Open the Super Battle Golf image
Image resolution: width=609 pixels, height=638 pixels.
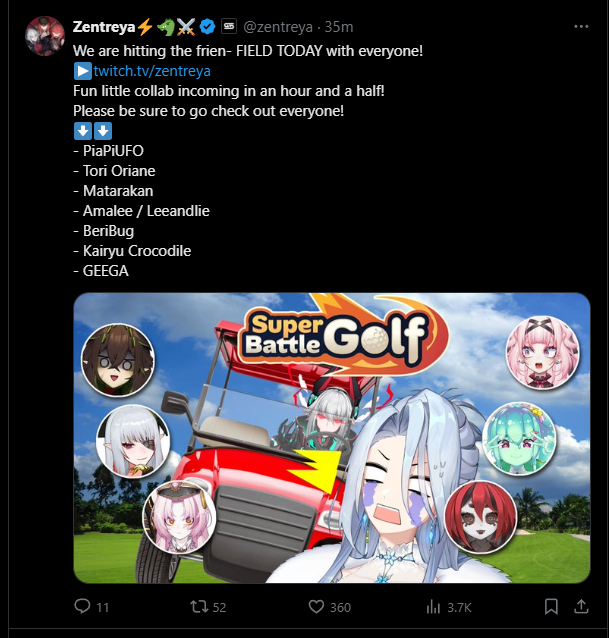tap(332, 438)
